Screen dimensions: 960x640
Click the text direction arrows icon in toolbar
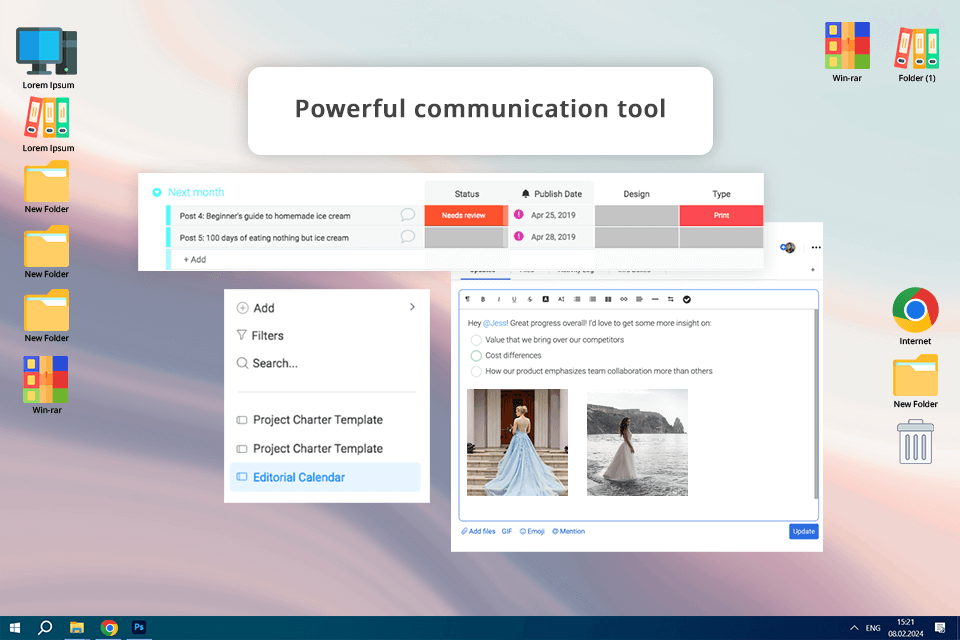(x=670, y=299)
